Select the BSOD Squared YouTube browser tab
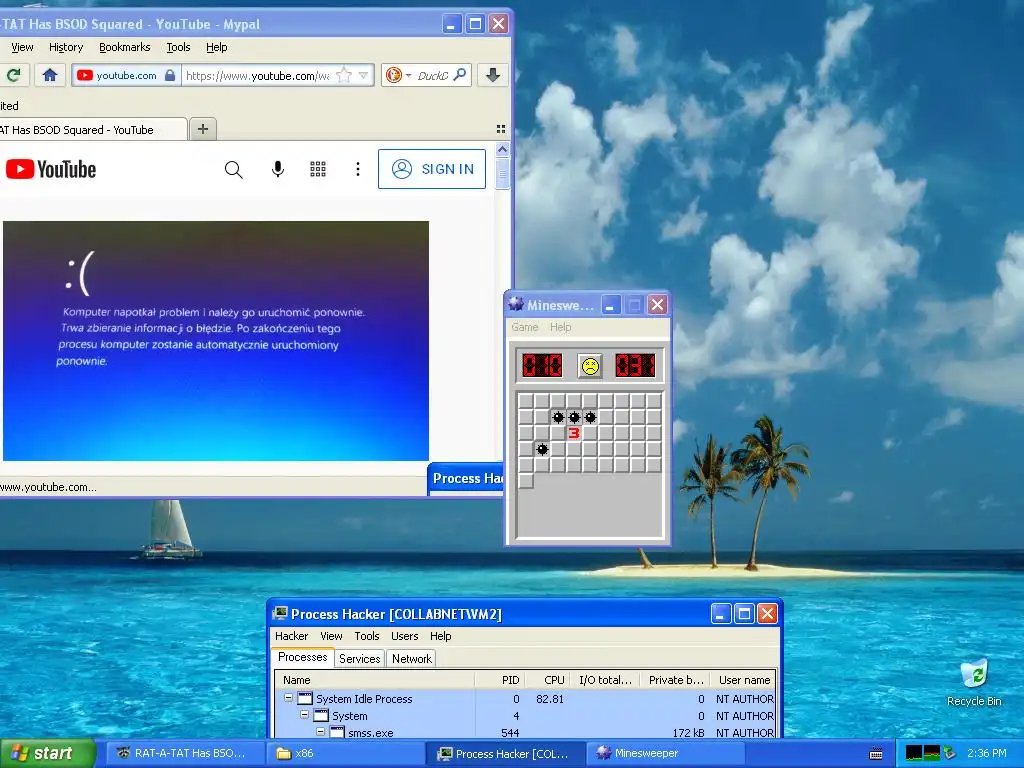This screenshot has height=768, width=1024. [x=93, y=130]
